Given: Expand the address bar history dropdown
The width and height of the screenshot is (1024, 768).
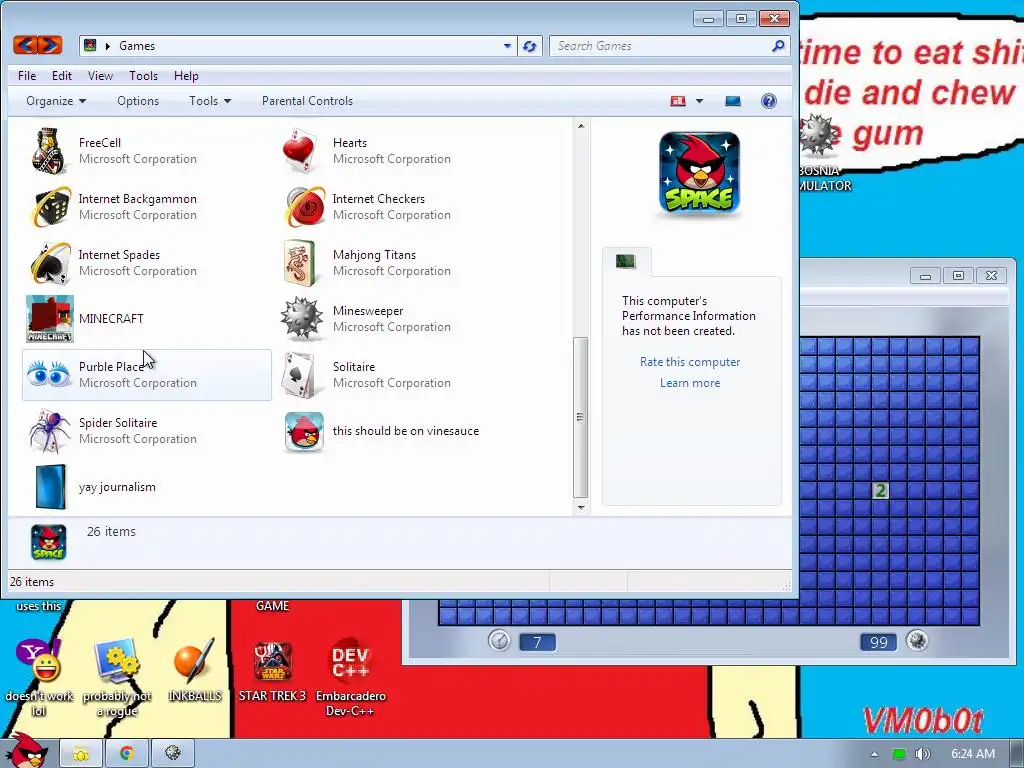Looking at the screenshot, I should [x=507, y=46].
